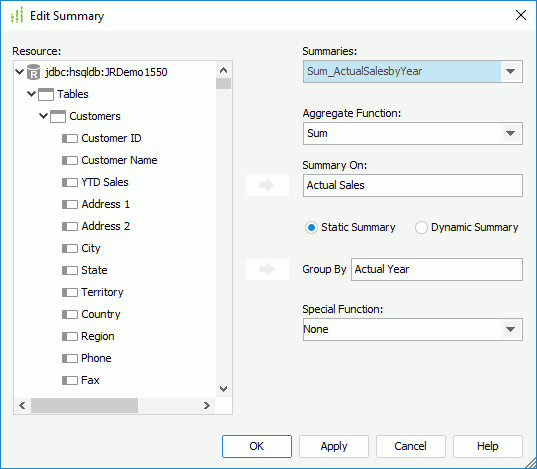Click the Country field icon
The height and width of the screenshot is (469, 537).
click(70, 314)
